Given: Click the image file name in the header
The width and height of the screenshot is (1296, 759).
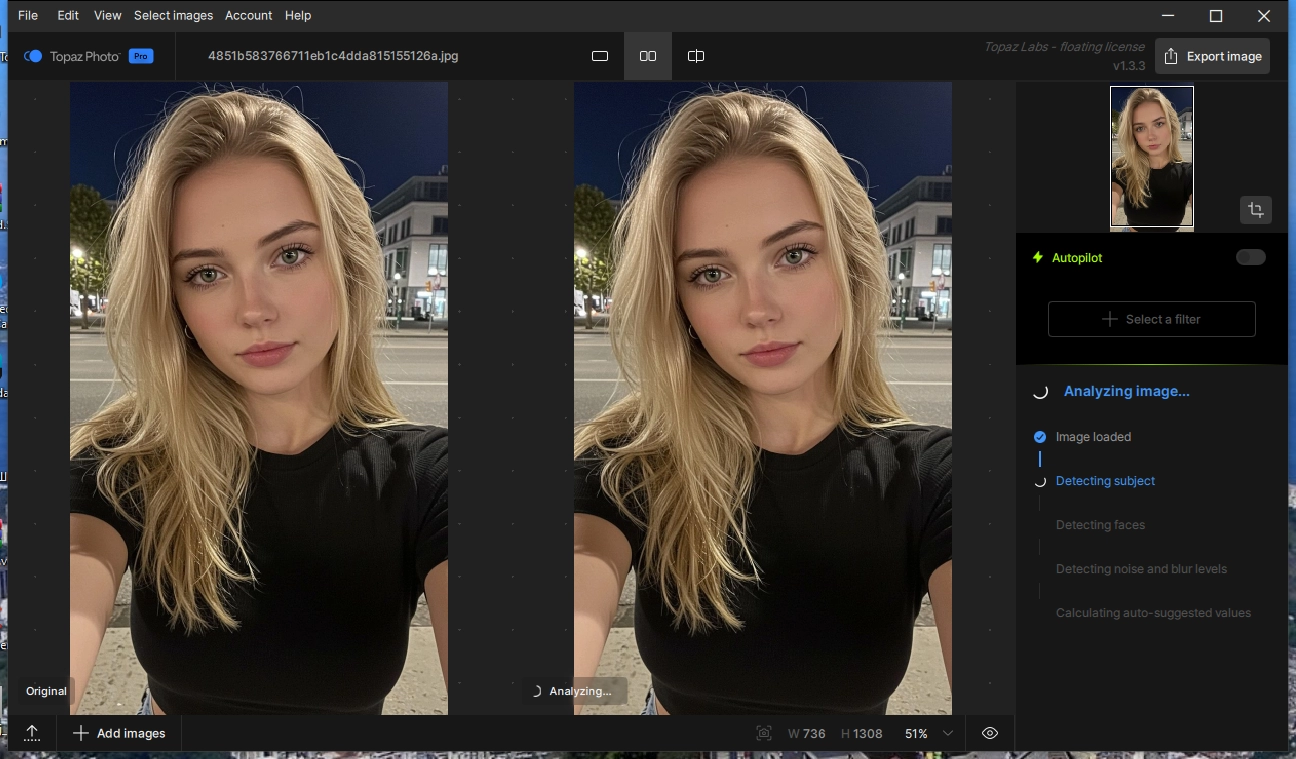Looking at the screenshot, I should tap(333, 56).
